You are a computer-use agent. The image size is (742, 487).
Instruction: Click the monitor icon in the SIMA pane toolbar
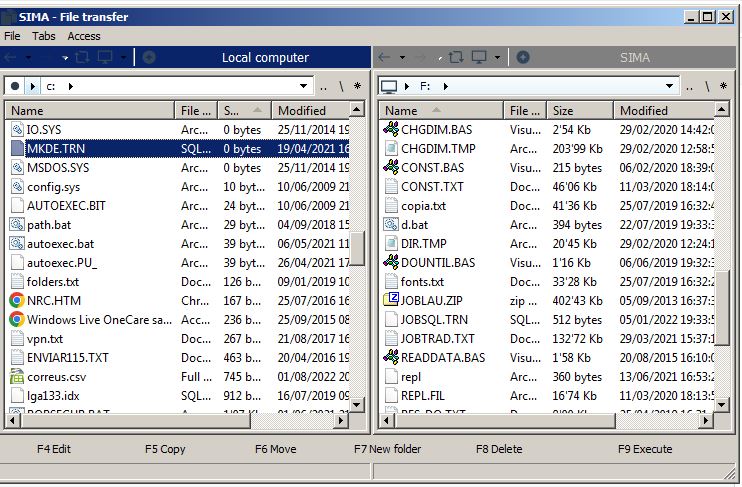(479, 58)
